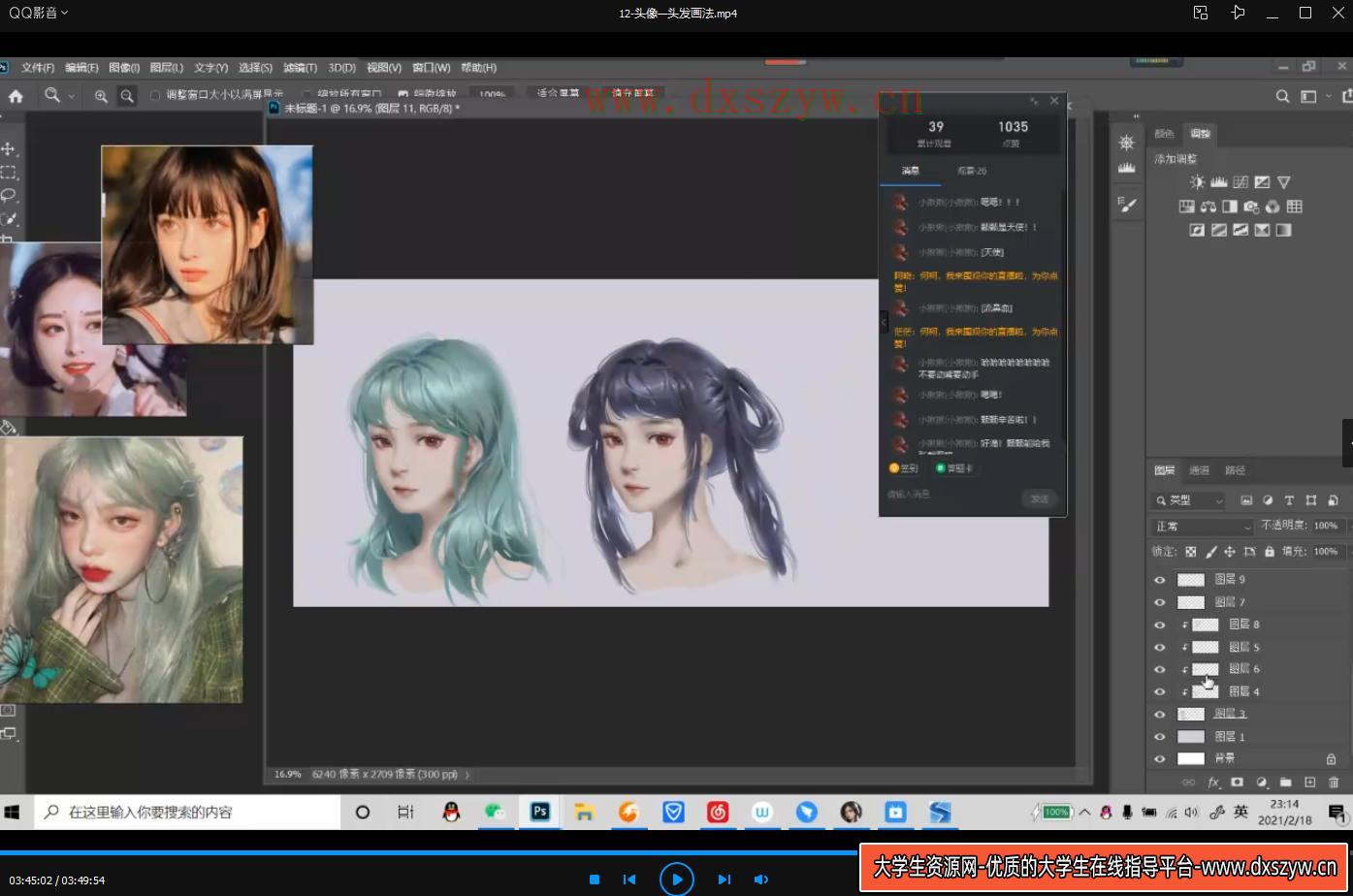Add Color Balance scales adjustment
Viewport: 1353px width, 896px height.
(x=1208, y=207)
